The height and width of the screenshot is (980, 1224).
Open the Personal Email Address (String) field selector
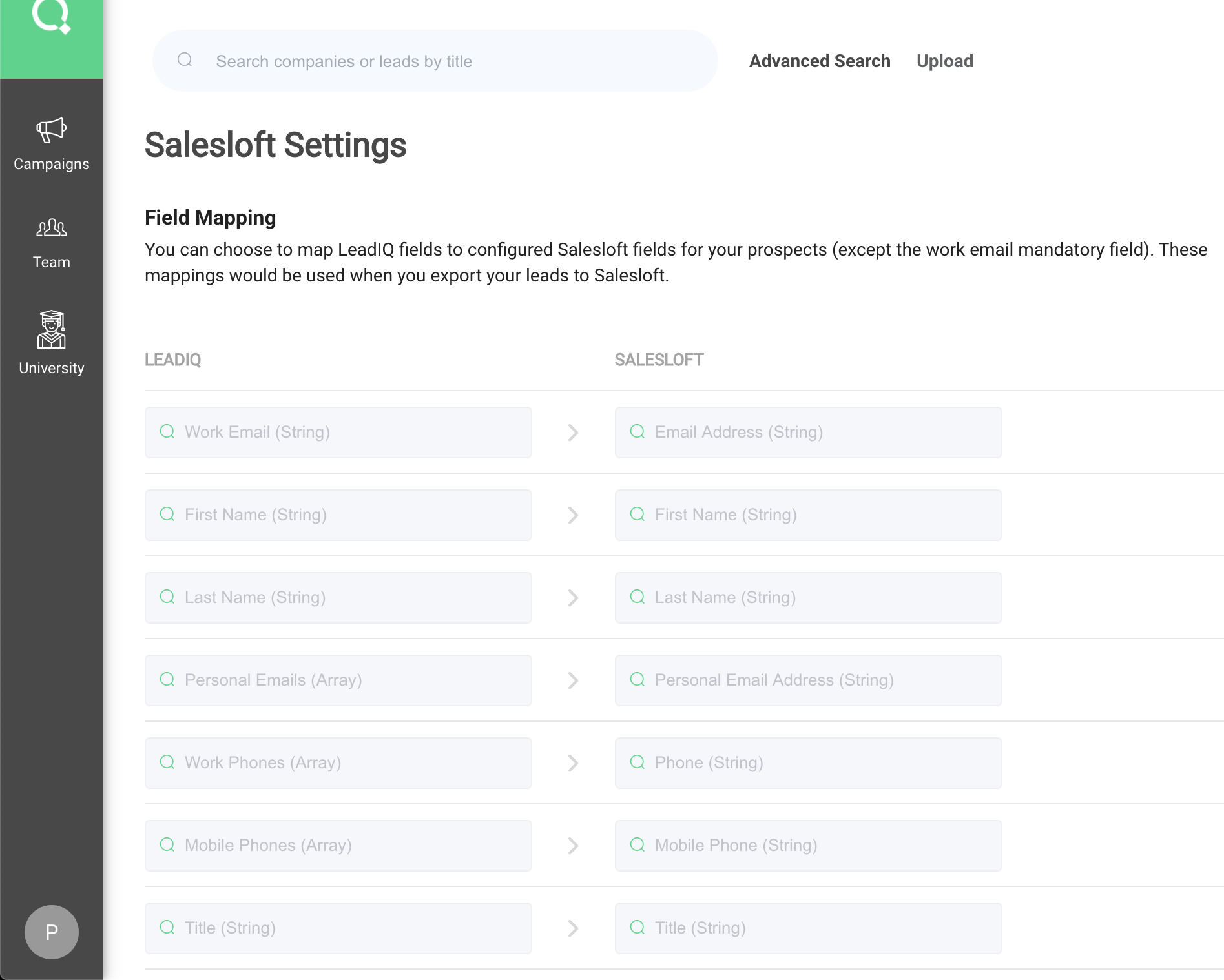(807, 680)
